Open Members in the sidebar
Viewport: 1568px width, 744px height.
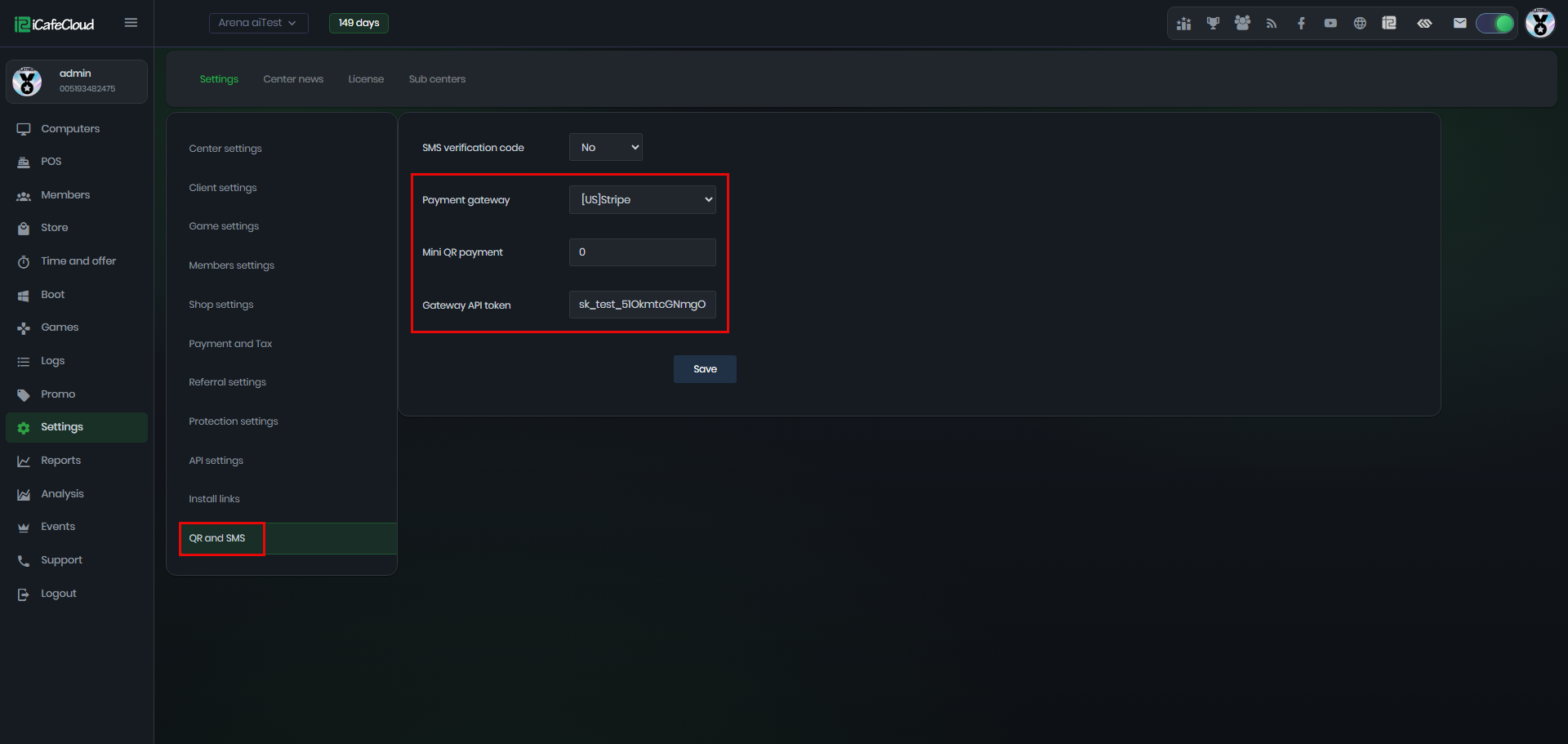pyautogui.click(x=77, y=195)
